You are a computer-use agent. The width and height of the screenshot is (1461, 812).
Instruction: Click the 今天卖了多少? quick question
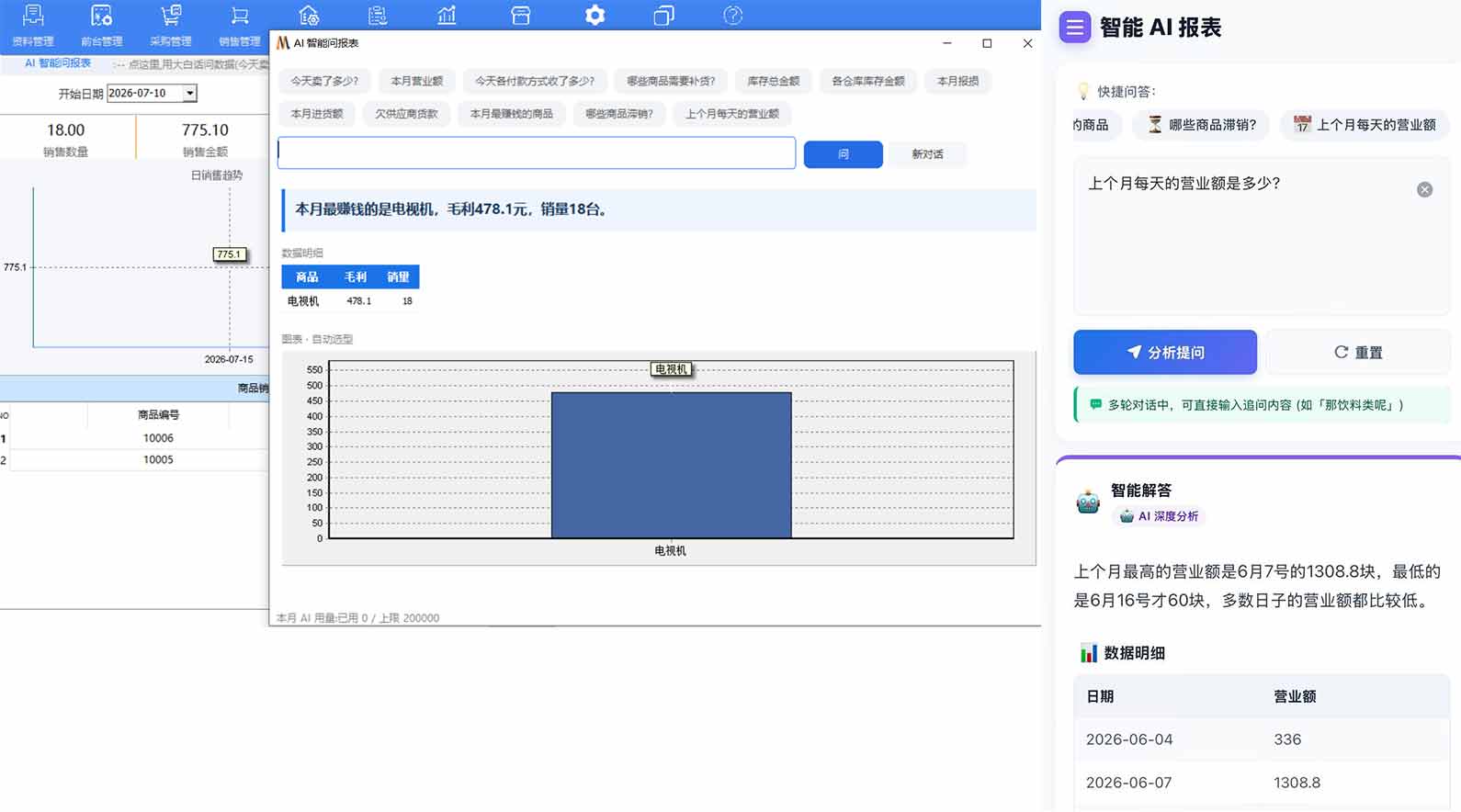[324, 81]
